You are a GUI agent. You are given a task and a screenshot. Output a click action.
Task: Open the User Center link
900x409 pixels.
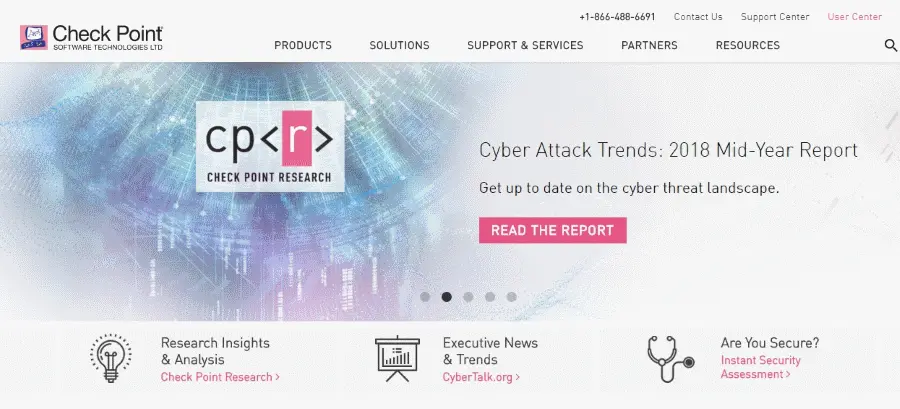855,17
